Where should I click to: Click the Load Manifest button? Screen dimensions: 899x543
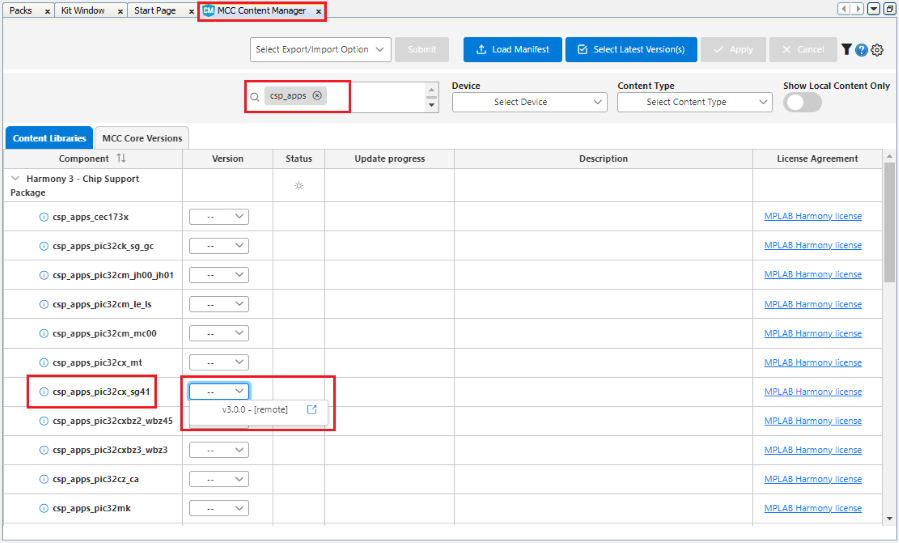pyautogui.click(x=513, y=49)
